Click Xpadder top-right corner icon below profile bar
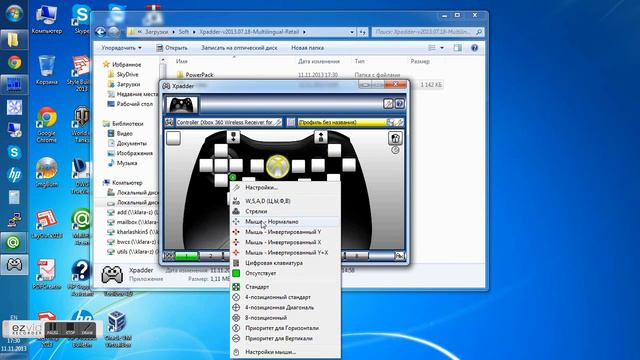 point(395,138)
